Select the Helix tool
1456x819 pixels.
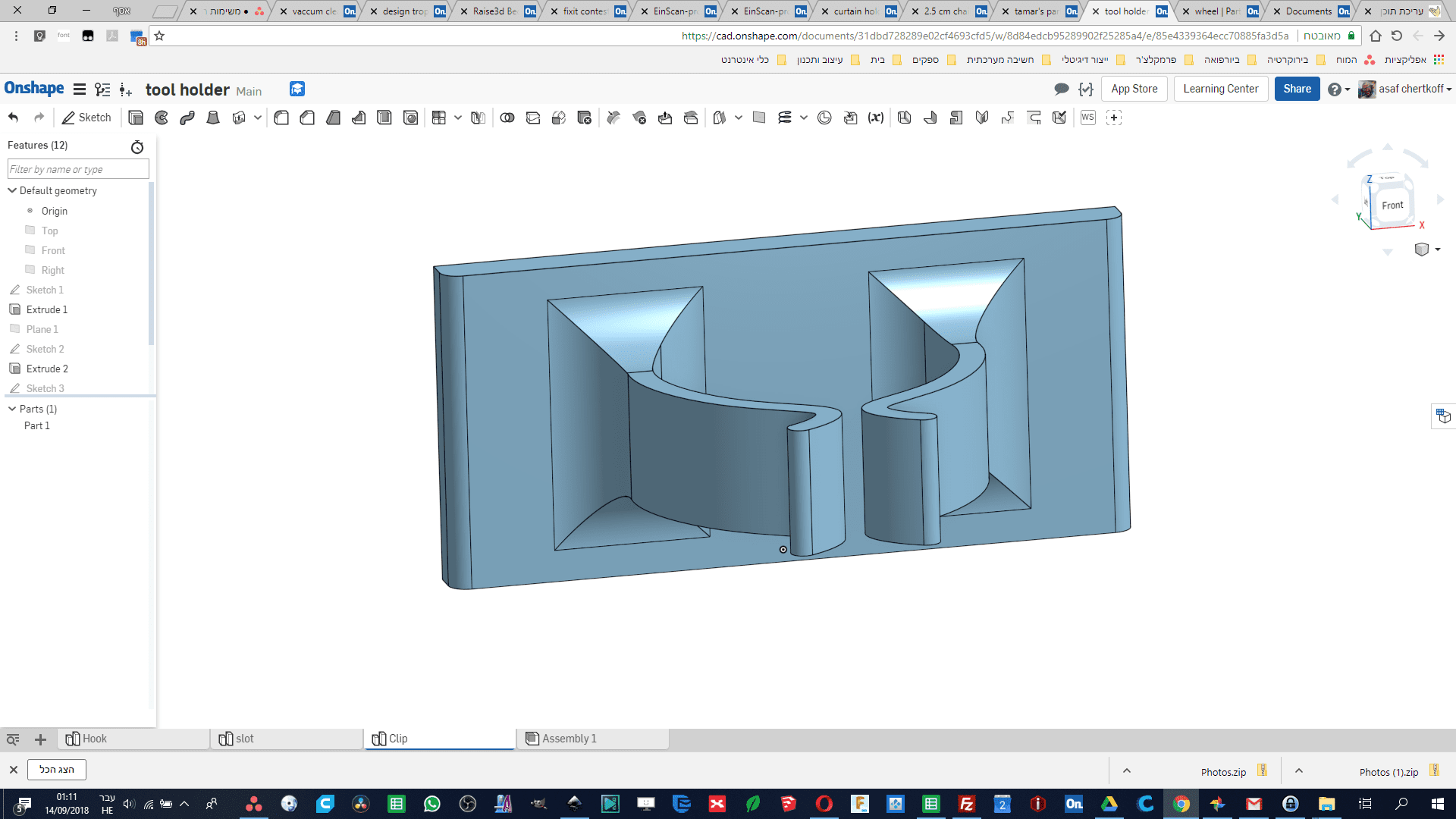point(784,118)
